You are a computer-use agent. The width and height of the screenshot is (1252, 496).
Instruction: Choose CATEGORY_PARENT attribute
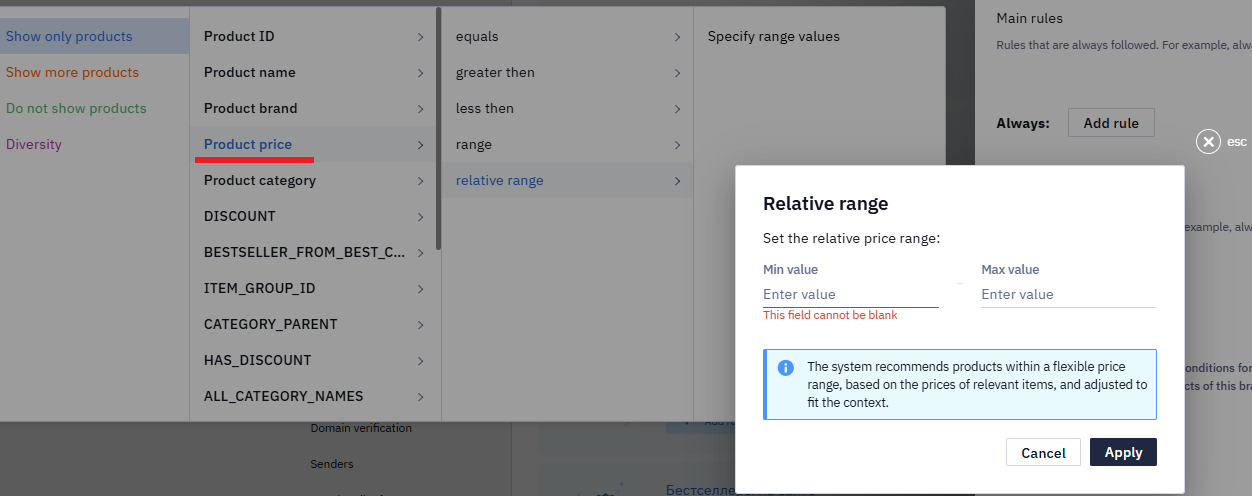313,324
